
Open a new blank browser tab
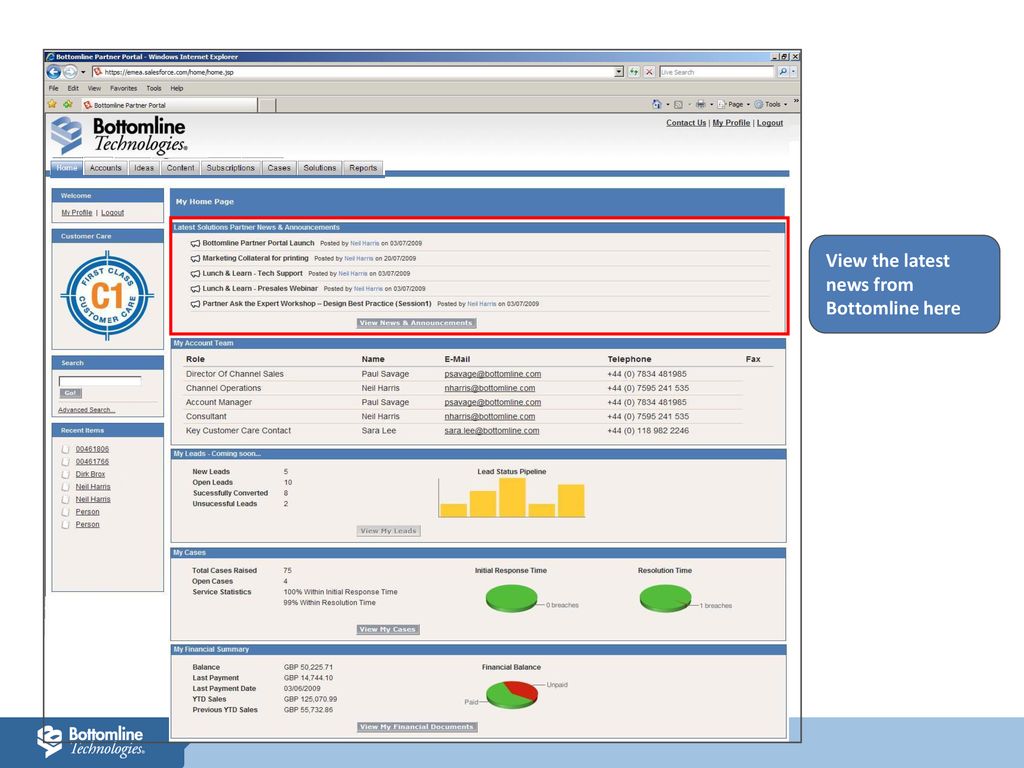(267, 105)
